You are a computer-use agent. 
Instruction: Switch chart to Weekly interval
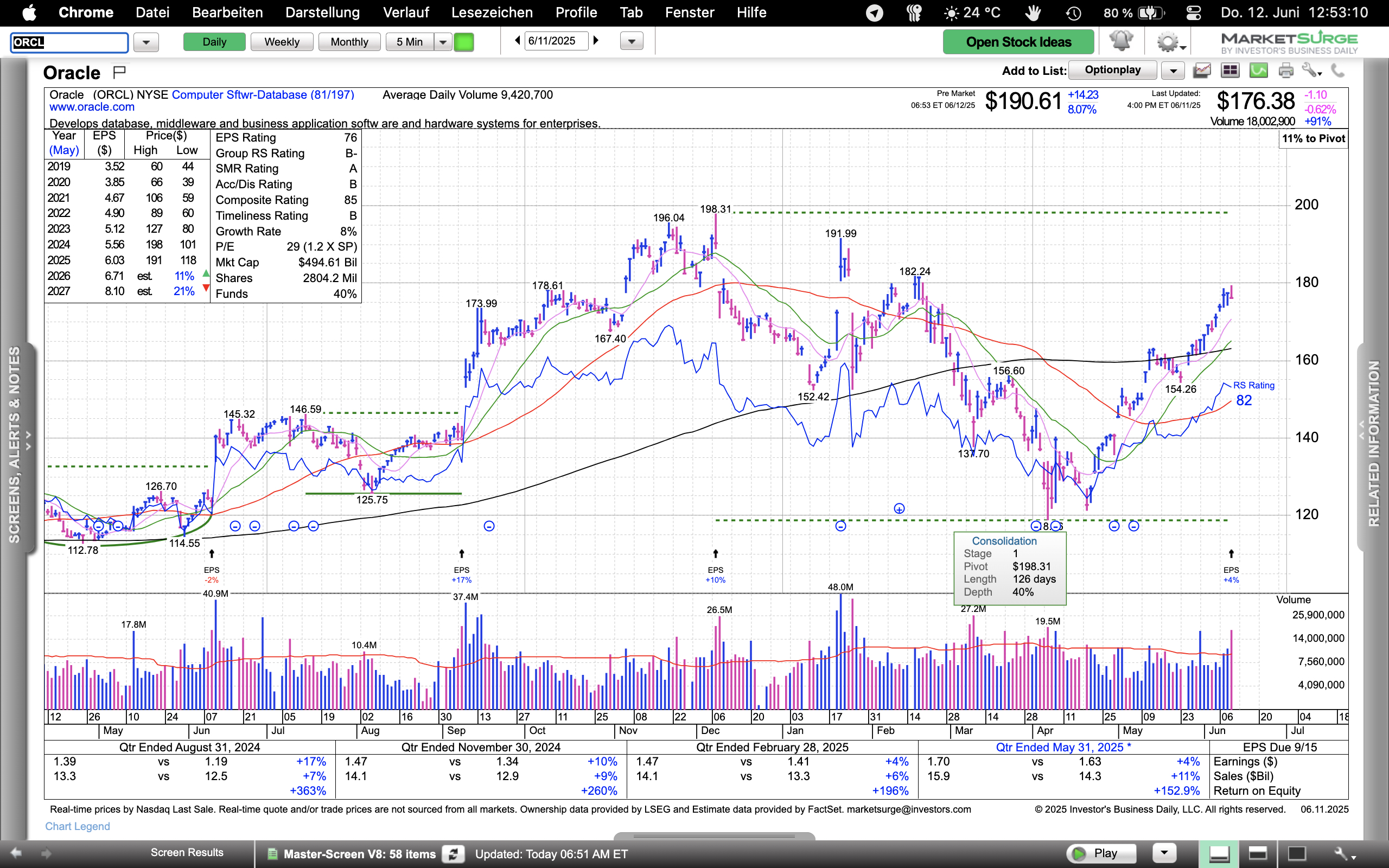tap(281, 42)
